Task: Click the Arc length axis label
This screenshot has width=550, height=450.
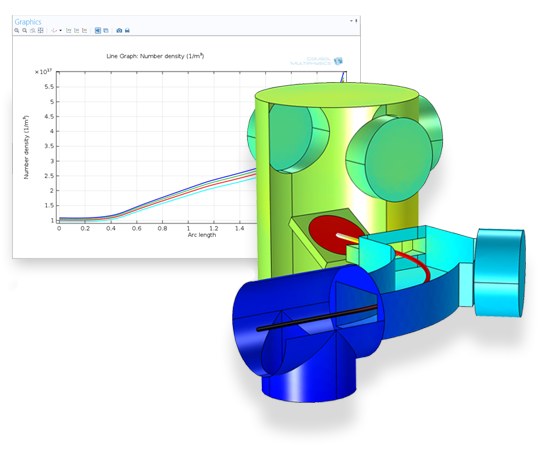Action: (x=202, y=235)
